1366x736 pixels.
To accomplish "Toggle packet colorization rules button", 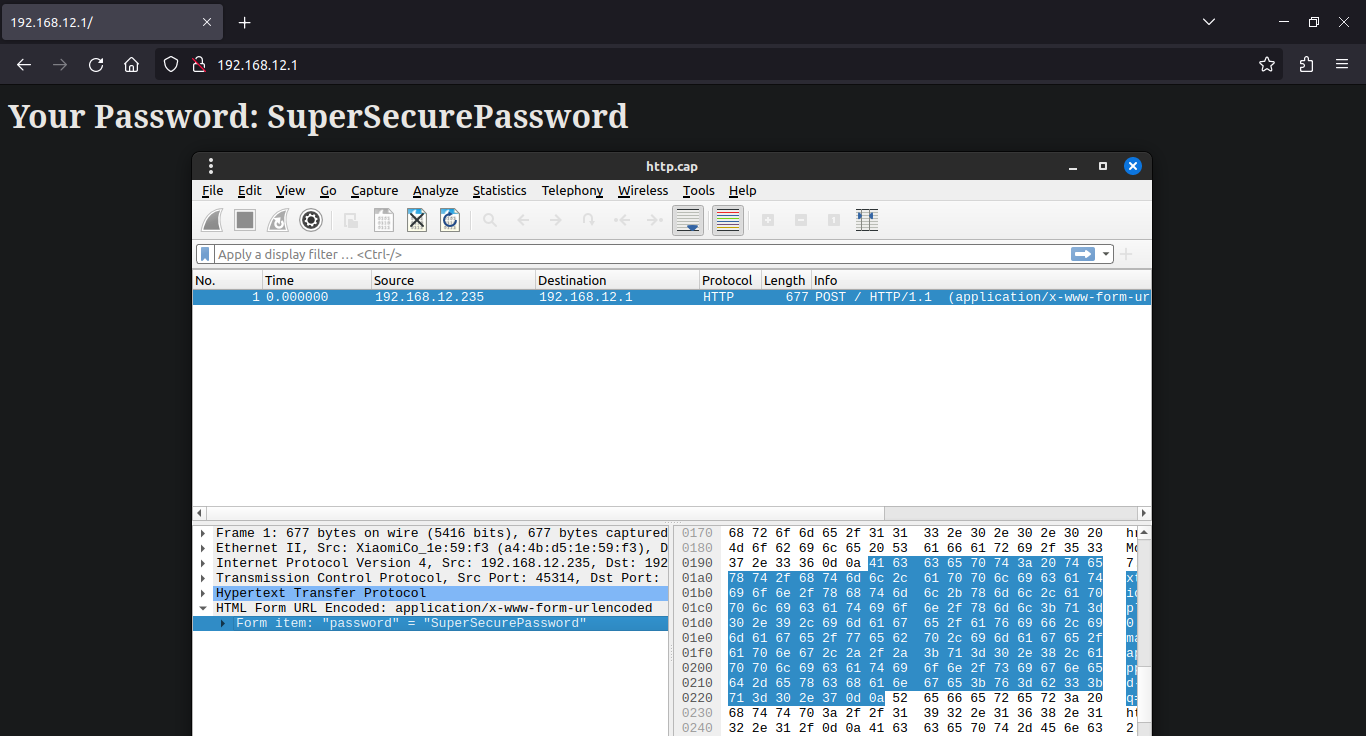I will (x=728, y=220).
